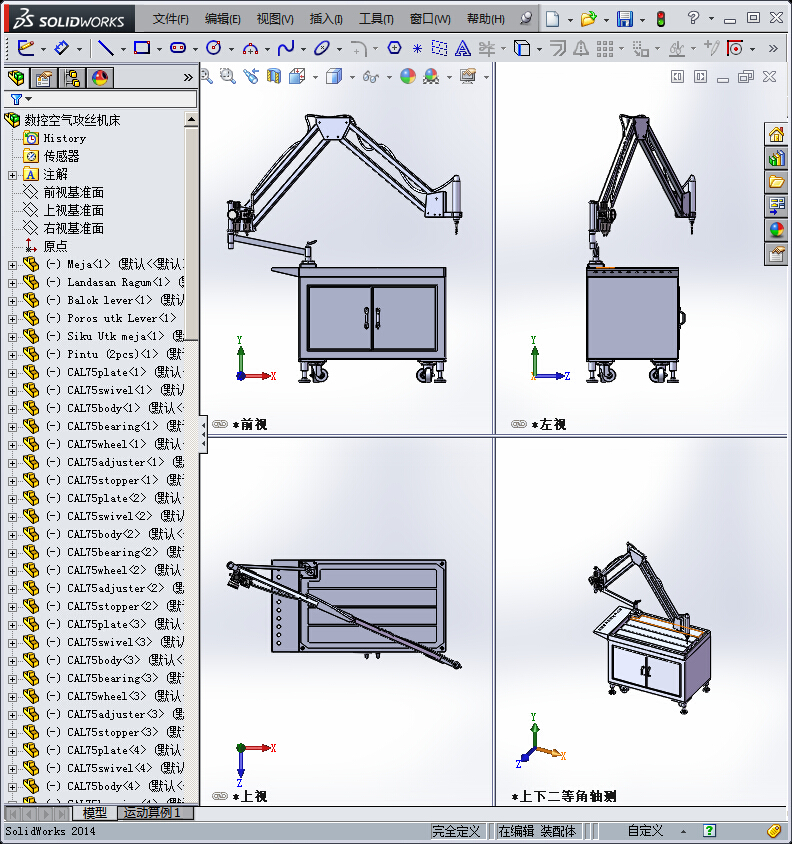Image resolution: width=792 pixels, height=844 pixels.
Task: Click the New document icon
Action: point(552,19)
